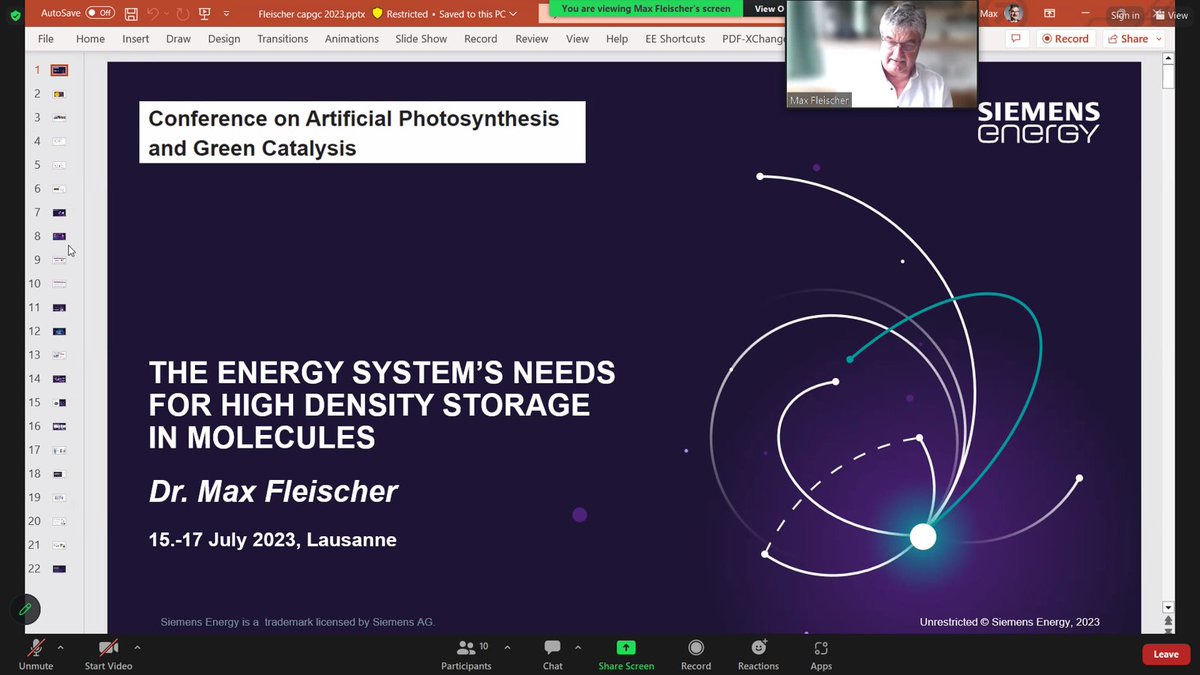Screen dimensions: 1200x675
Task: Select the Save icon in Quick Access Toolbar
Action: 131,13
